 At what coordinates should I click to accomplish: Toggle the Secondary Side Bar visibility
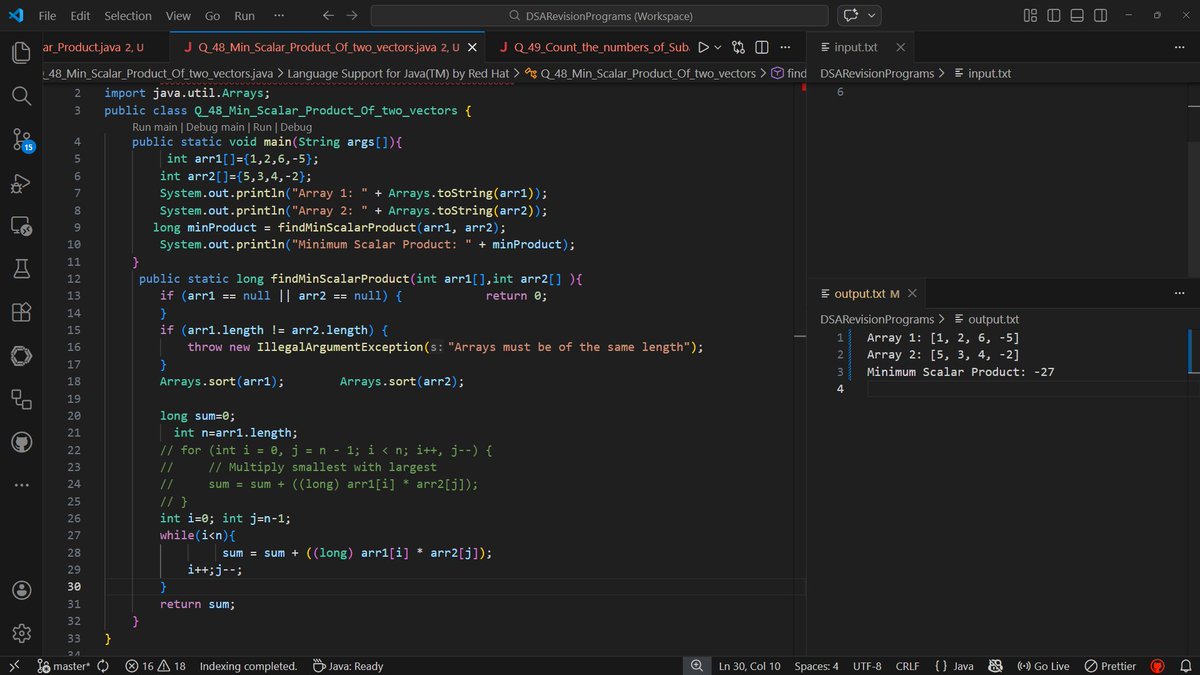(1100, 16)
